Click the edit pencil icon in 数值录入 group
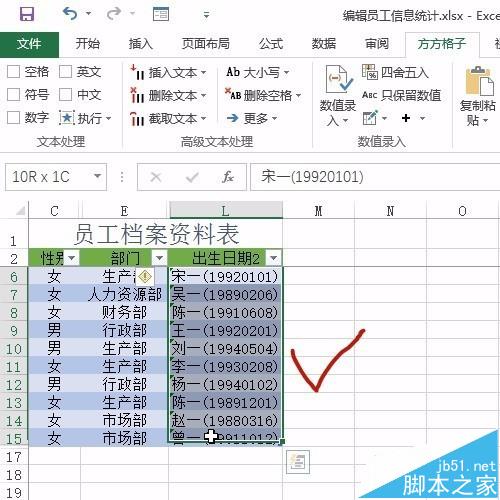500x500 pixels. click(x=370, y=118)
